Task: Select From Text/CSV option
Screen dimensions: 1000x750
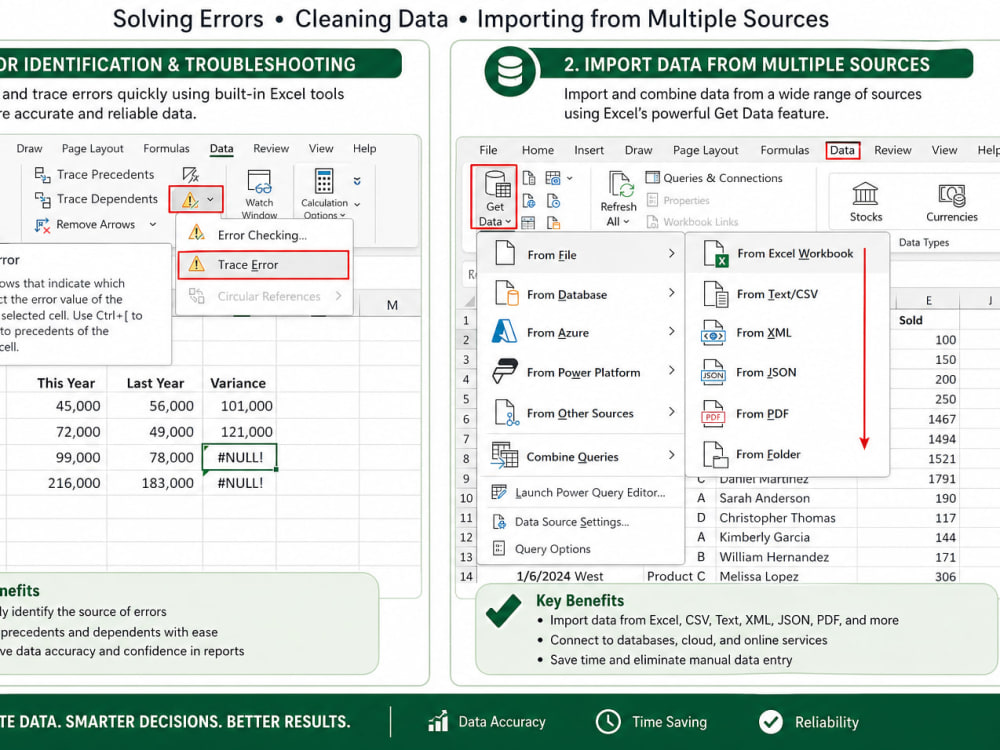Action: [x=787, y=294]
